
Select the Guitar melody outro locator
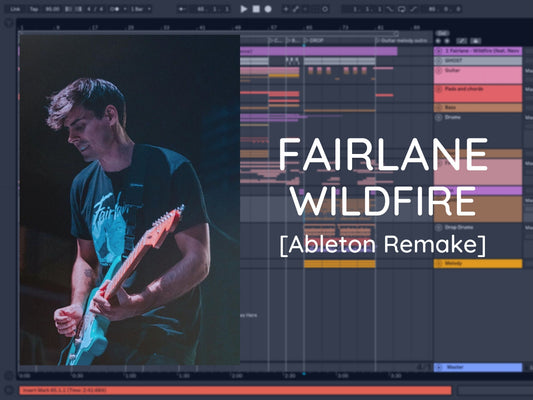(401, 40)
